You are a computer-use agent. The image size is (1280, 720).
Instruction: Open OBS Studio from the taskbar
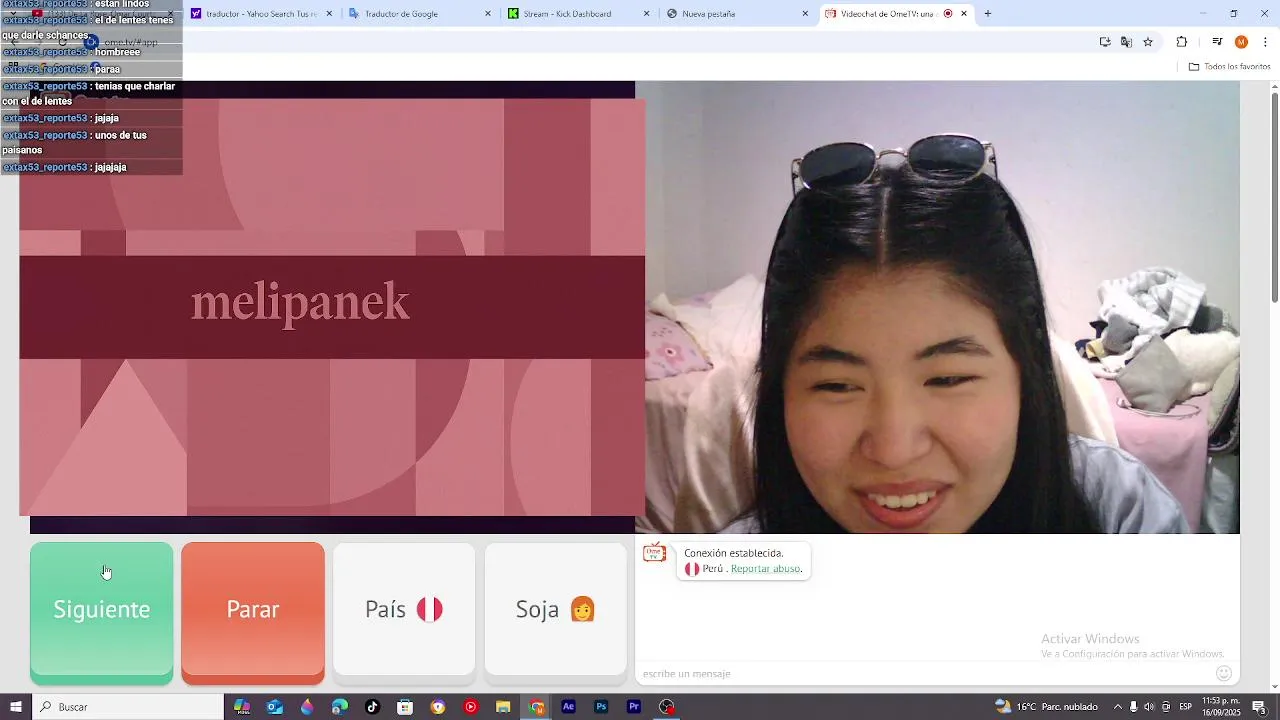pyautogui.click(x=667, y=707)
